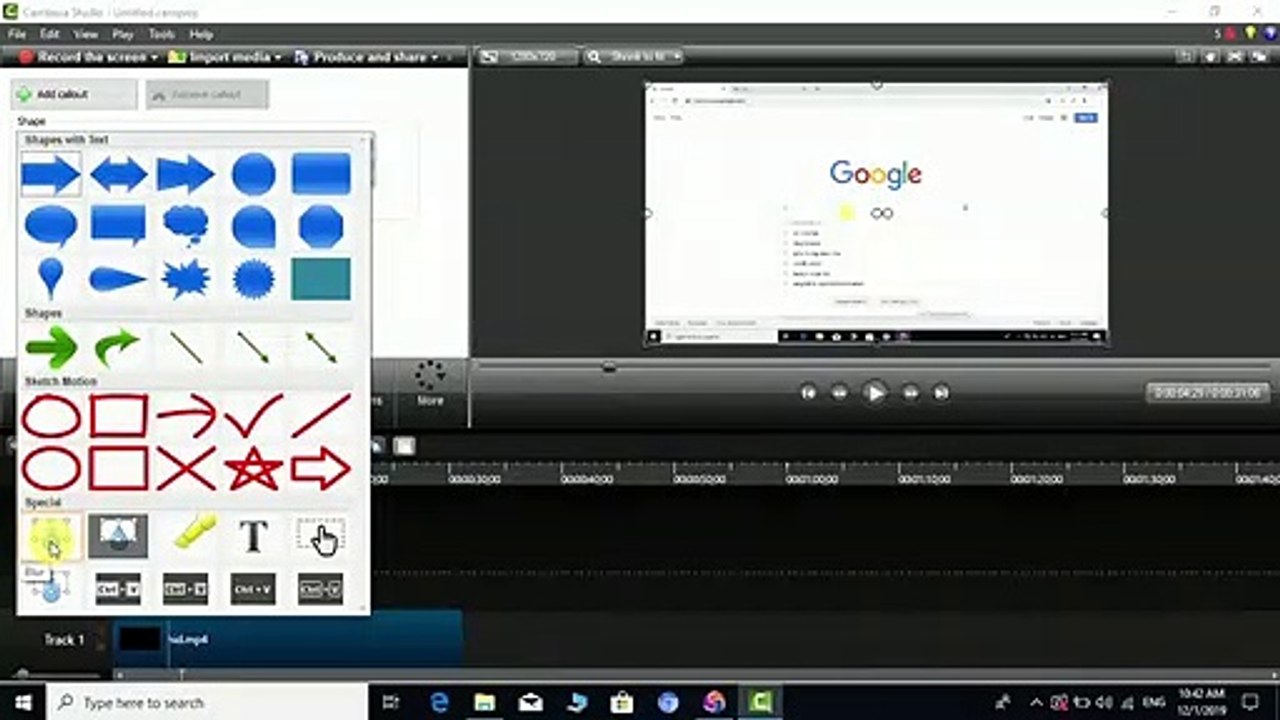Click the timeline zoom slider handle
Viewport: 1280px width, 720px height.
point(23,673)
